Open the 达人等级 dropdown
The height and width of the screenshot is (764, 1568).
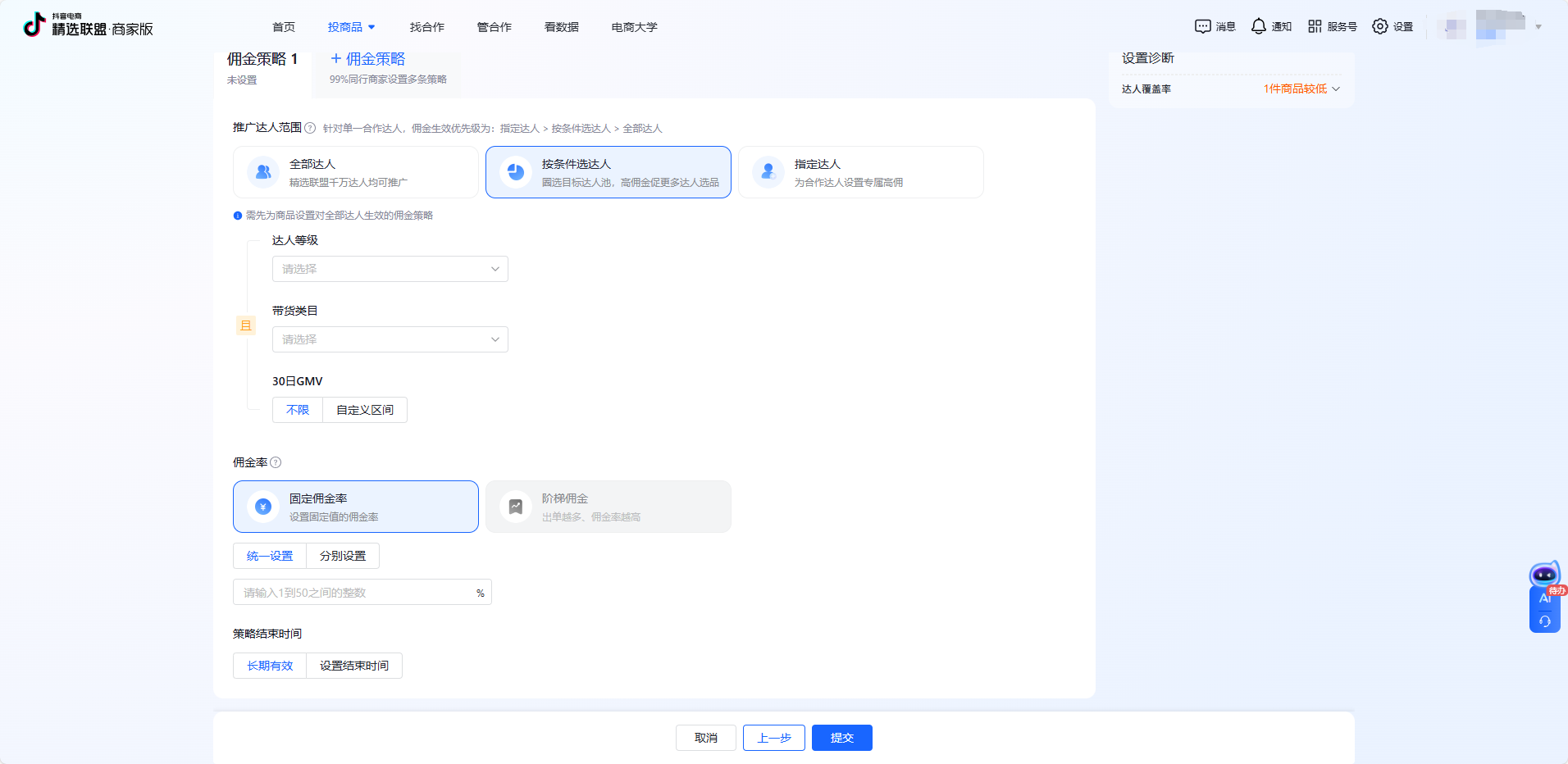pos(390,269)
